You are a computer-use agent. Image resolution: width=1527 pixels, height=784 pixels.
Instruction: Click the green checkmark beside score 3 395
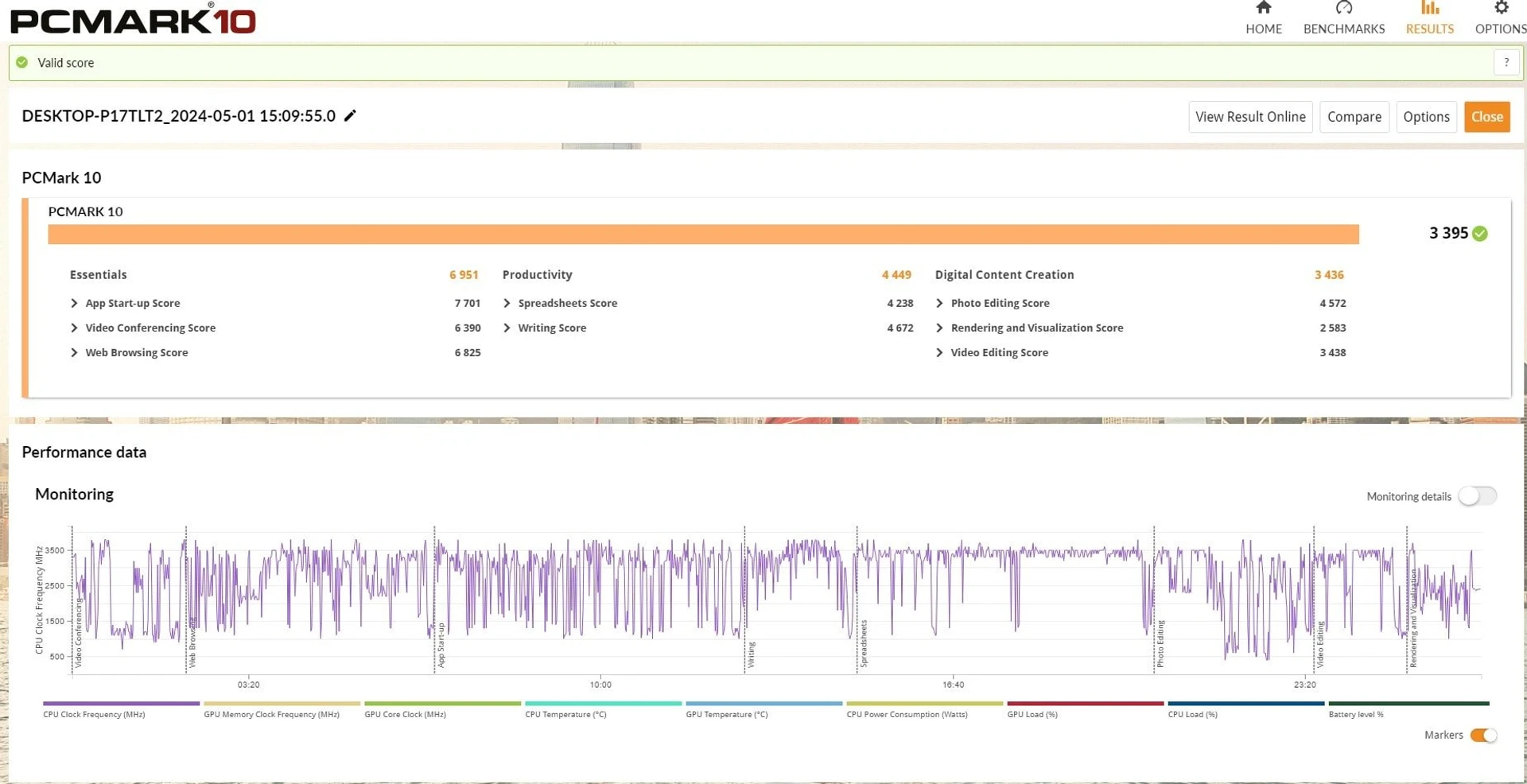tap(1480, 234)
